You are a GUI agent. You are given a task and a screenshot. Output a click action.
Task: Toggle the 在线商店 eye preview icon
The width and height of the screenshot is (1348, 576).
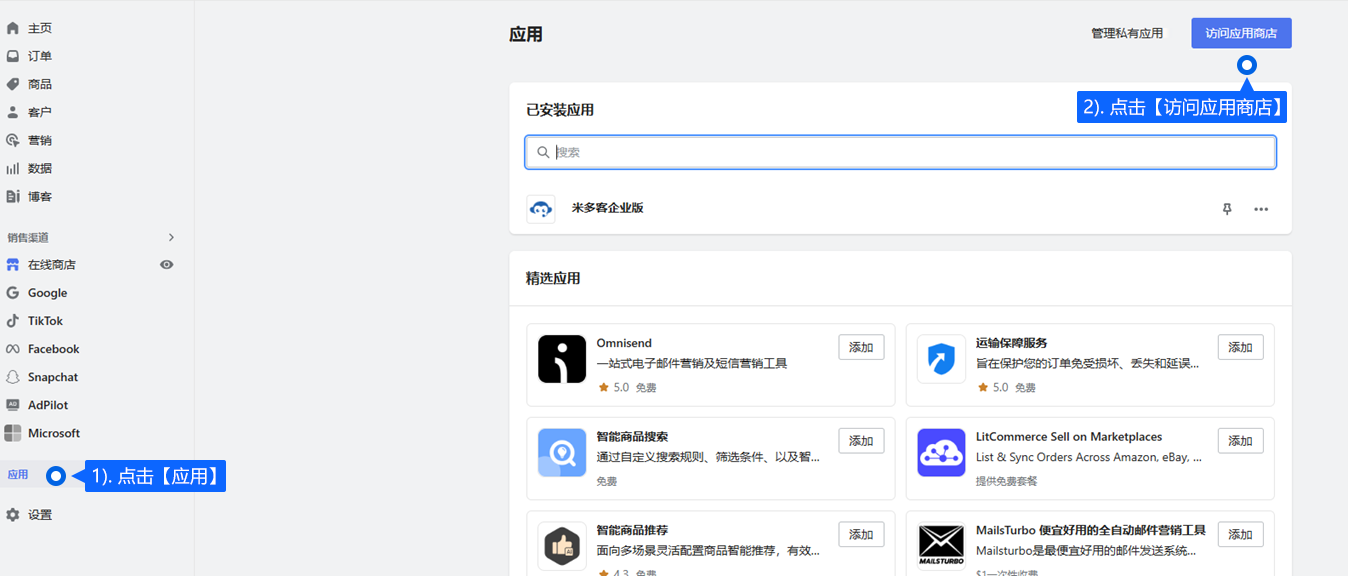[167, 265]
